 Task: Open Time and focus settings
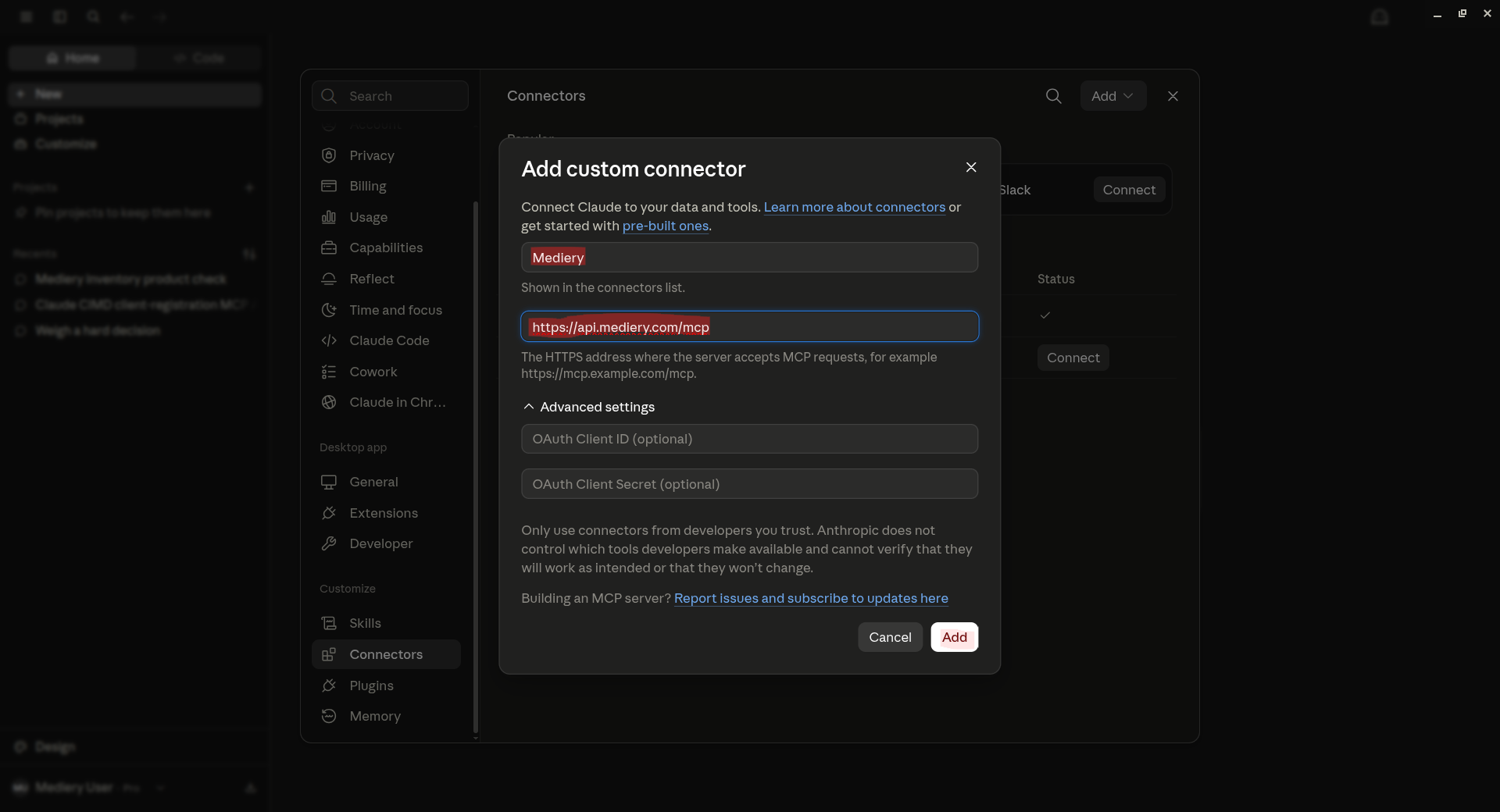(386, 310)
